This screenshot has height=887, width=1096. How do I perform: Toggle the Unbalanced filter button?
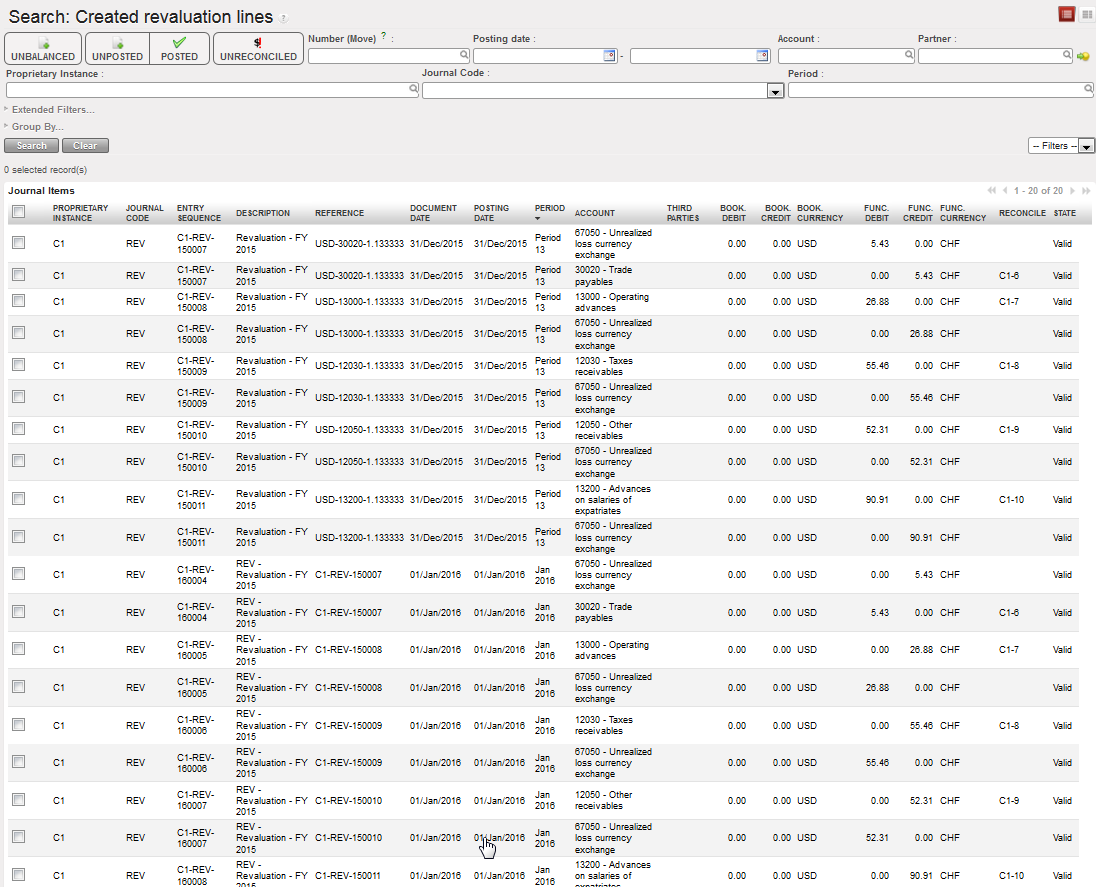[x=43, y=49]
